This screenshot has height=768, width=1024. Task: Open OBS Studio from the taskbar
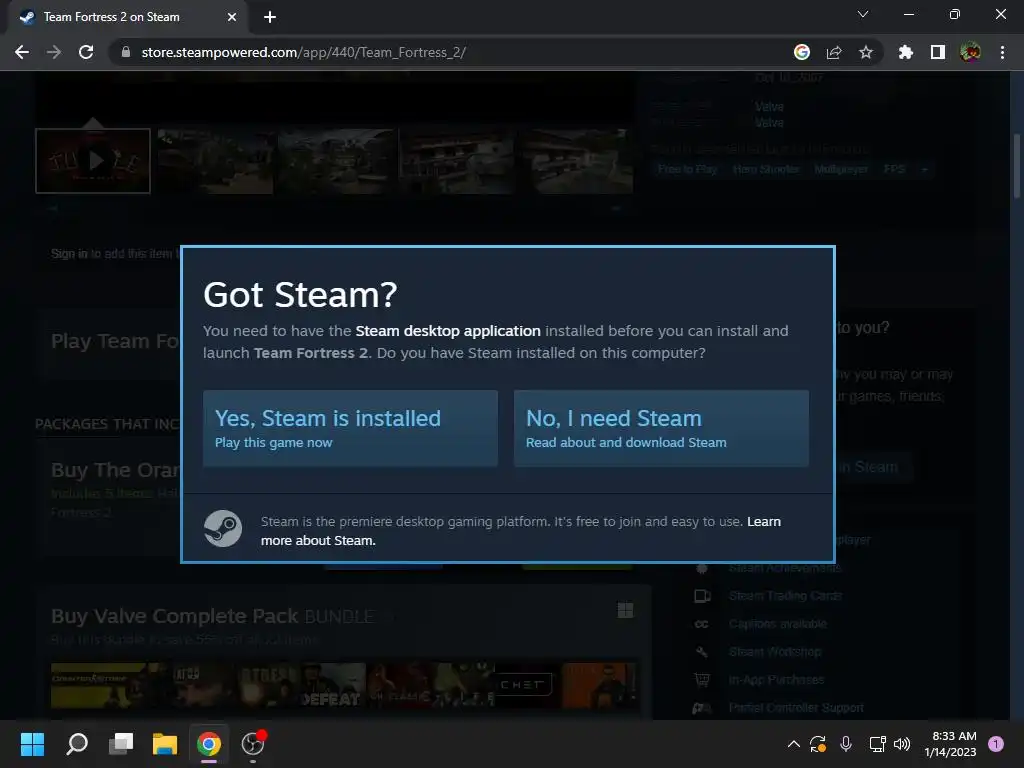coord(253,744)
